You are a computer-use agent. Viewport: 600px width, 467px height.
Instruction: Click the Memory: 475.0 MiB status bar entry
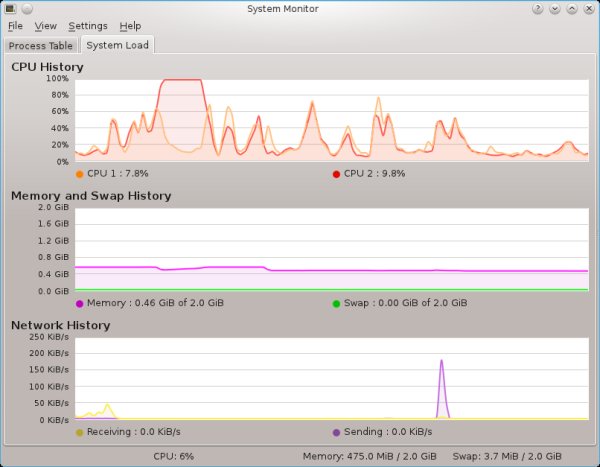point(370,456)
